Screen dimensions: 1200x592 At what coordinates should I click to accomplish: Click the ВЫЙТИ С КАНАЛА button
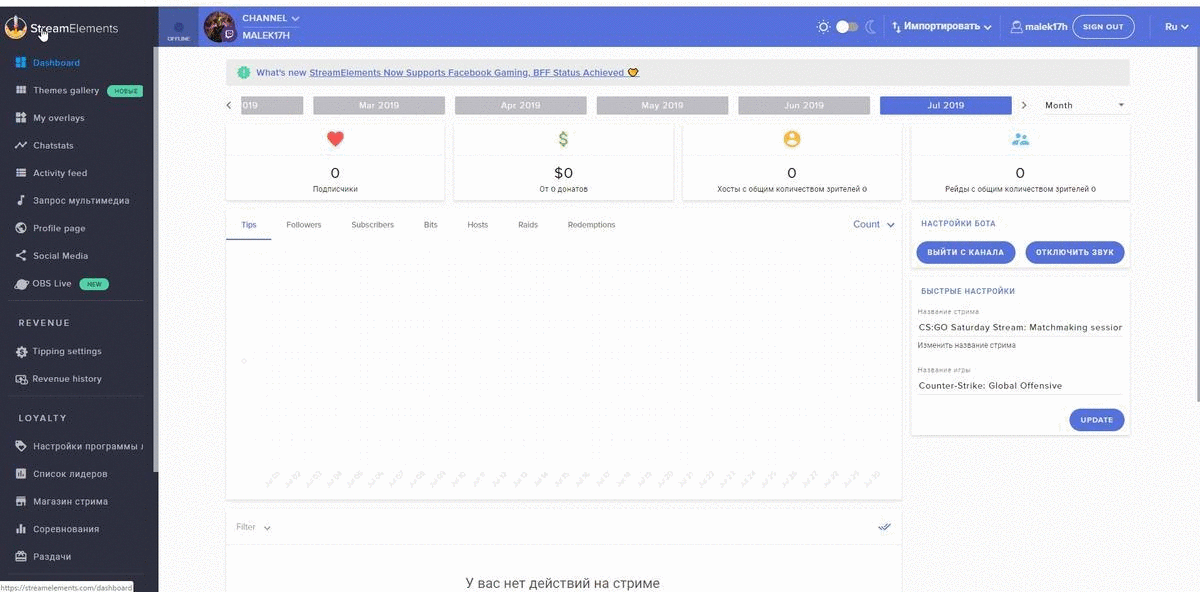(965, 252)
